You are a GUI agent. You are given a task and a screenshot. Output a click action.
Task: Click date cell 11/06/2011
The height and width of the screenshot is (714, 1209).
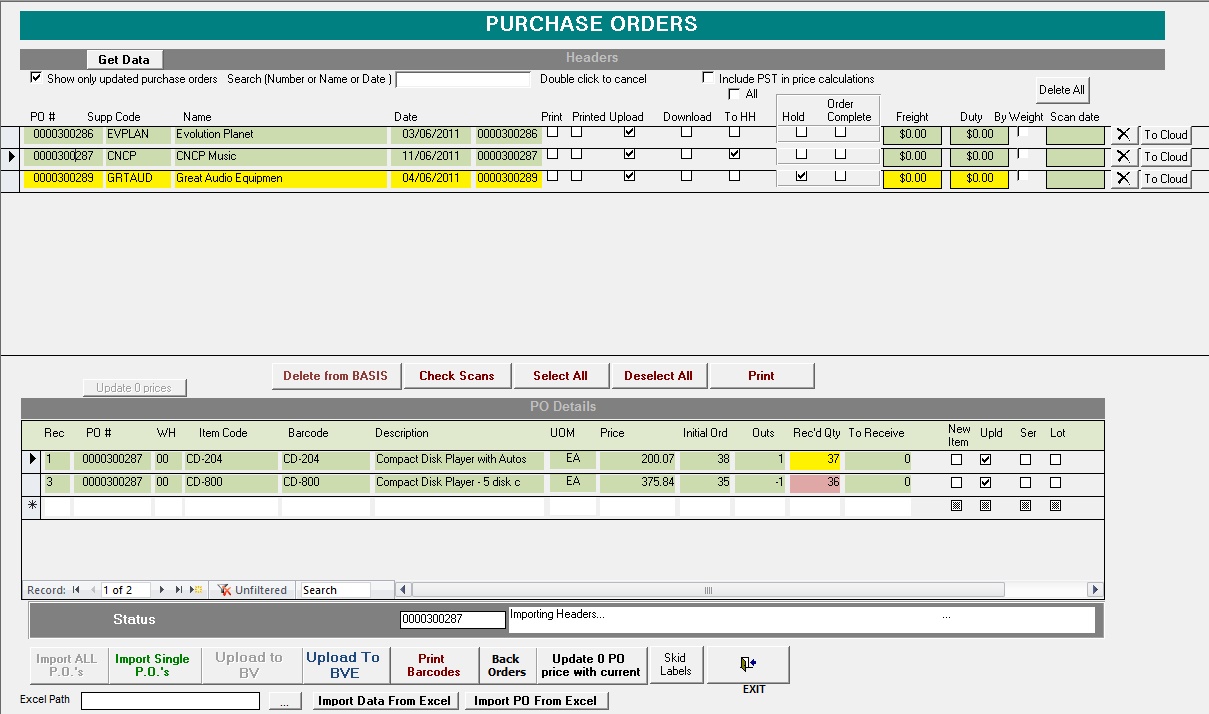point(431,156)
